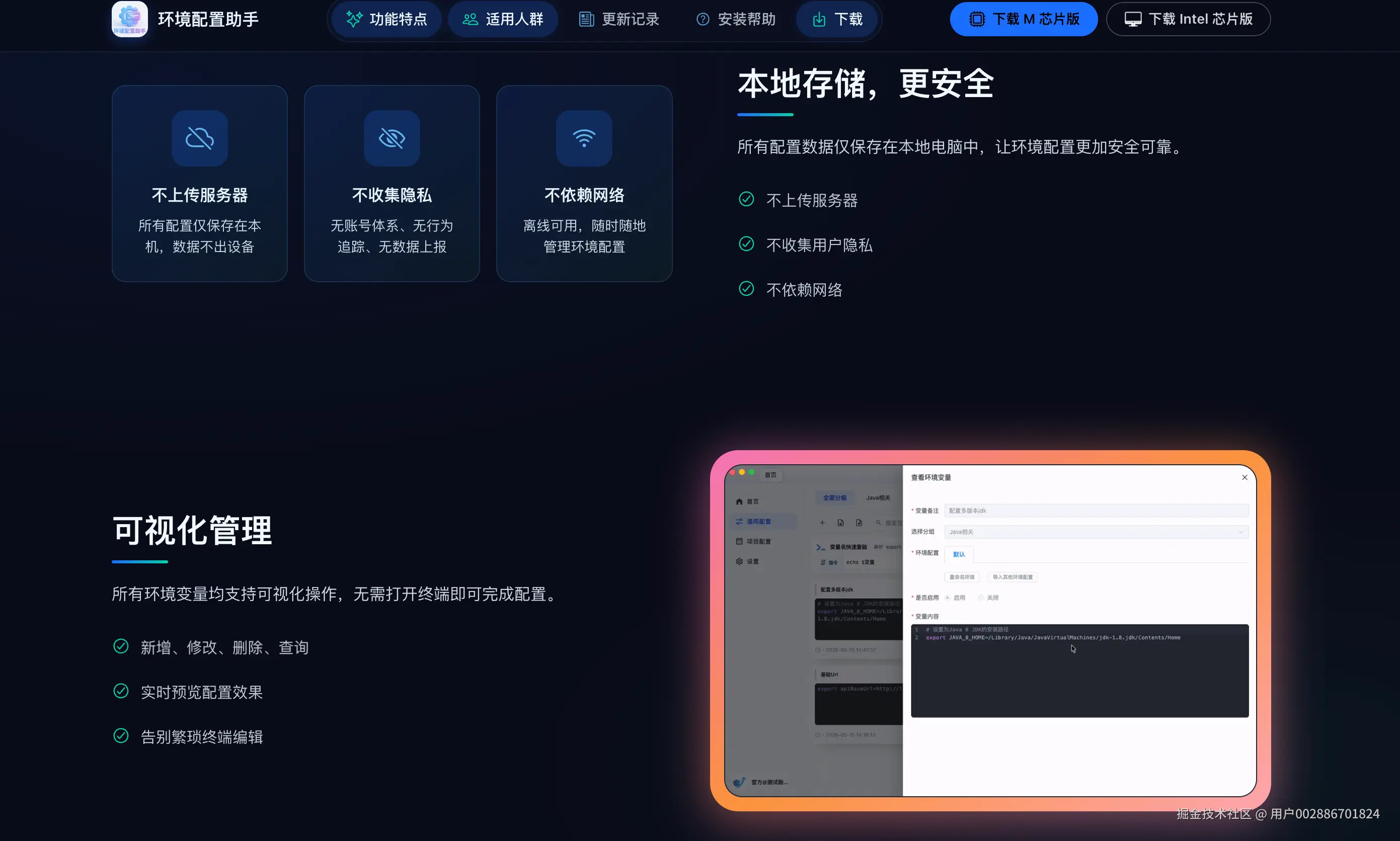The height and width of the screenshot is (841, 1400).
Task: Click the 变量备注 input field in demo
Action: 1096,511
